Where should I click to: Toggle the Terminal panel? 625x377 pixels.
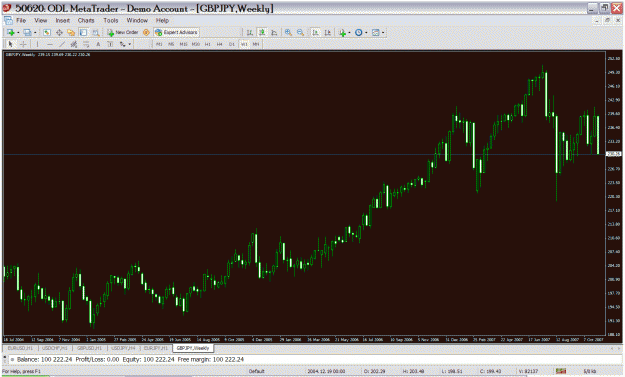coord(83,32)
